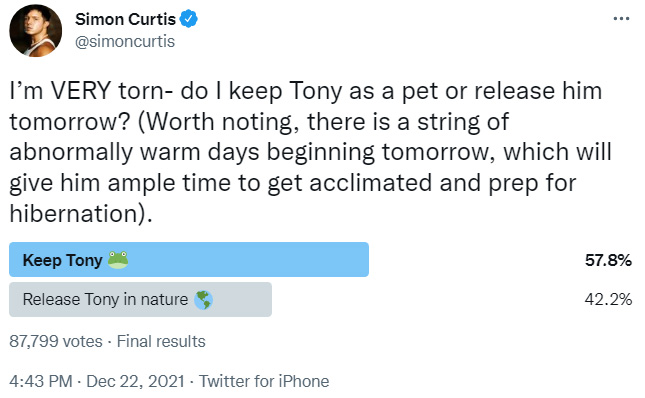Click the globe emoji on the Release Tony option
The width and height of the screenshot is (645, 398).
[x=204, y=300]
